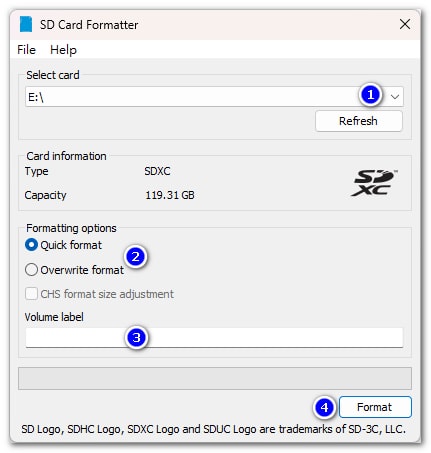Start formatting with the Format button
The height and width of the screenshot is (453, 431).
pyautogui.click(x=375, y=407)
